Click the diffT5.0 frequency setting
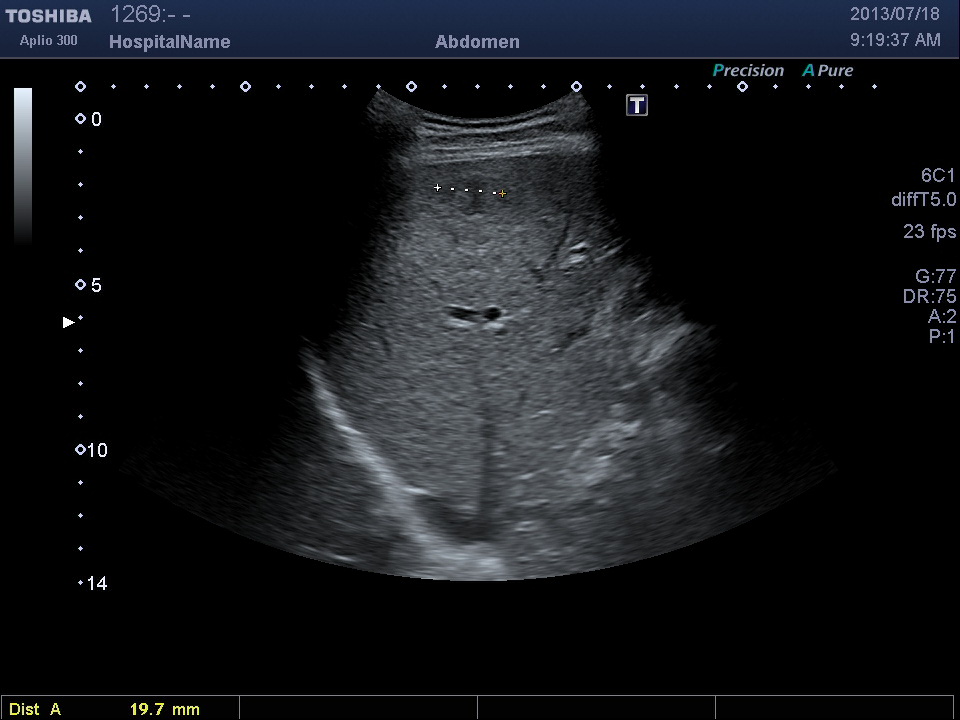The height and width of the screenshot is (720, 960). 923,200
